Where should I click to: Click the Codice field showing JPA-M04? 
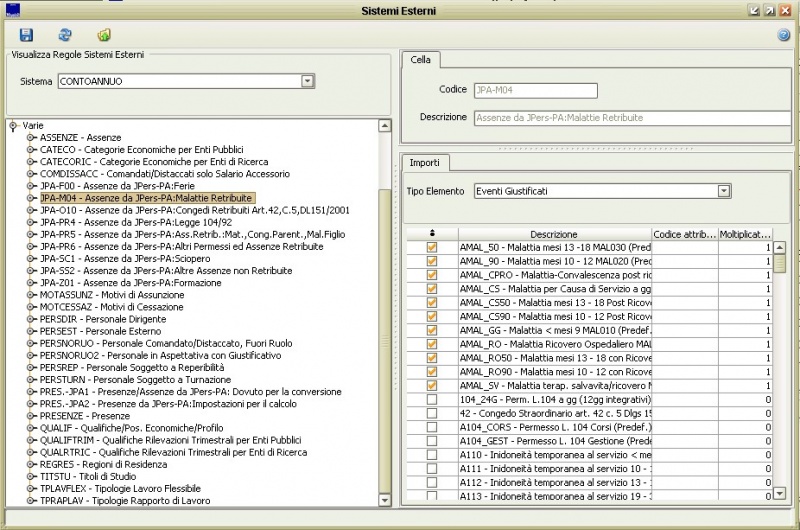534,90
